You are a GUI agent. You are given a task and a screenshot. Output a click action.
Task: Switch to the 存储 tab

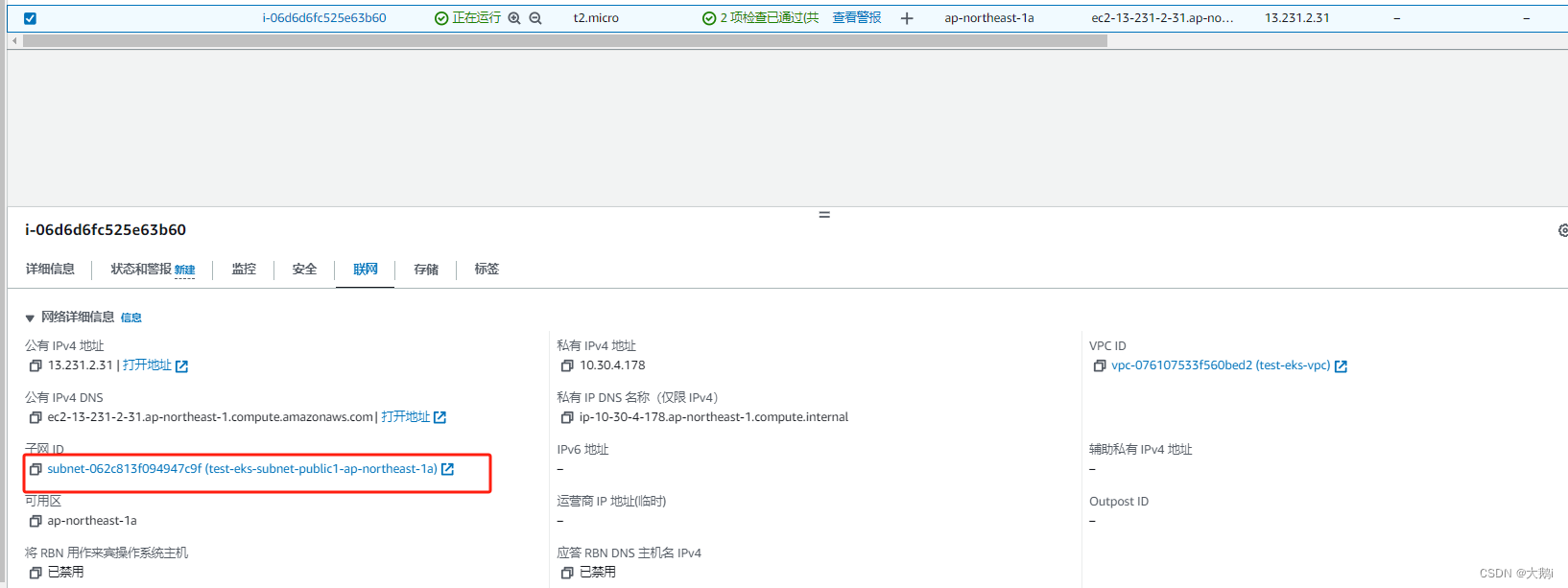[426, 270]
